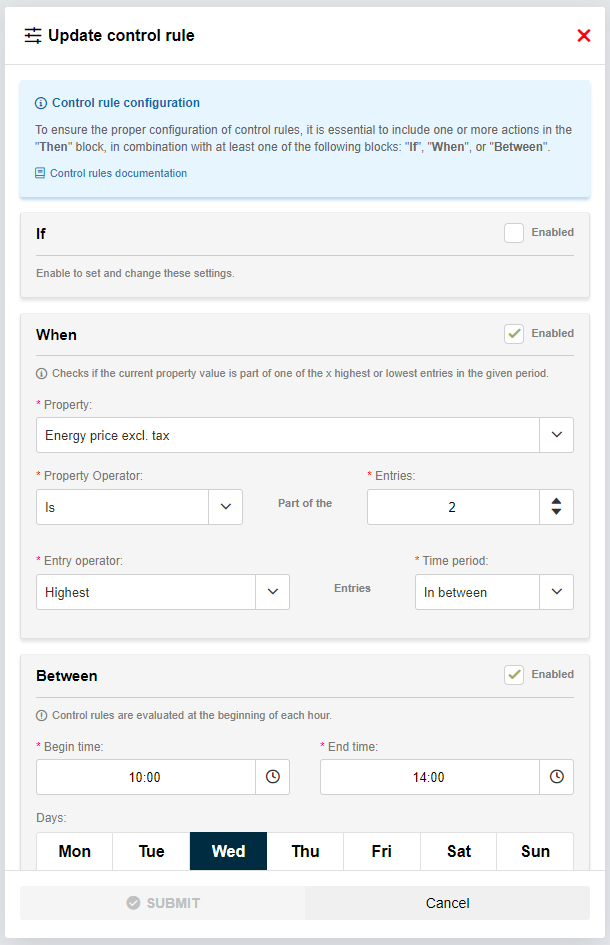The image size is (610, 945).
Task: Open the Entry operator Highest dropdown
Action: tap(272, 592)
